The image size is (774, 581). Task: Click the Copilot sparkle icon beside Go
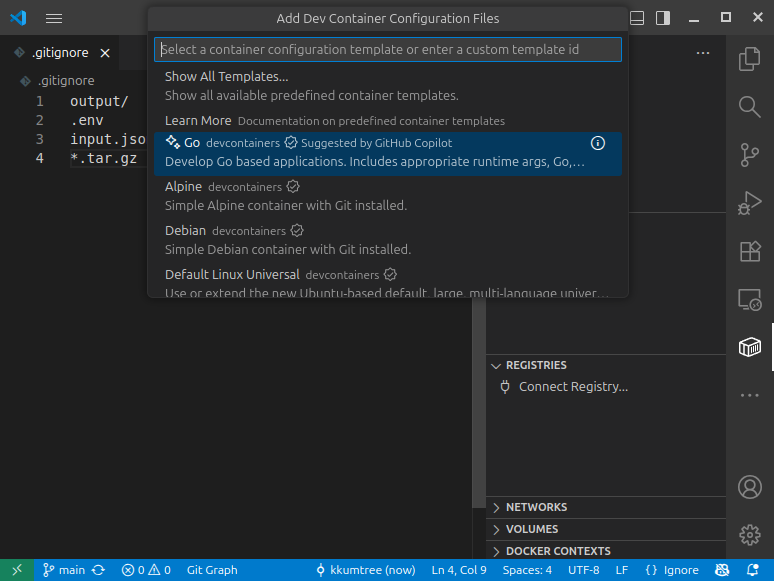tap(173, 142)
